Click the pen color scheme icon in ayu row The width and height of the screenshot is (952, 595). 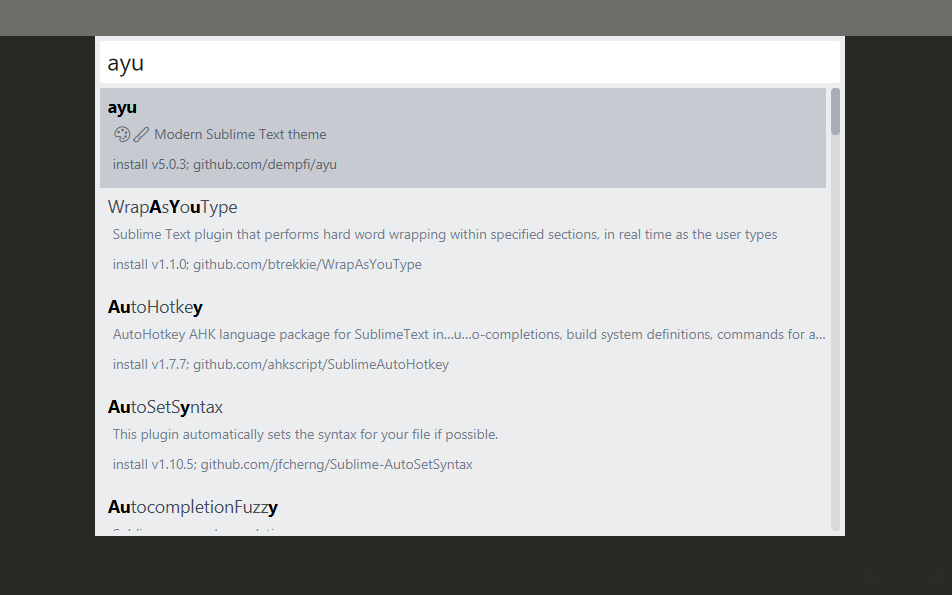click(x=141, y=134)
